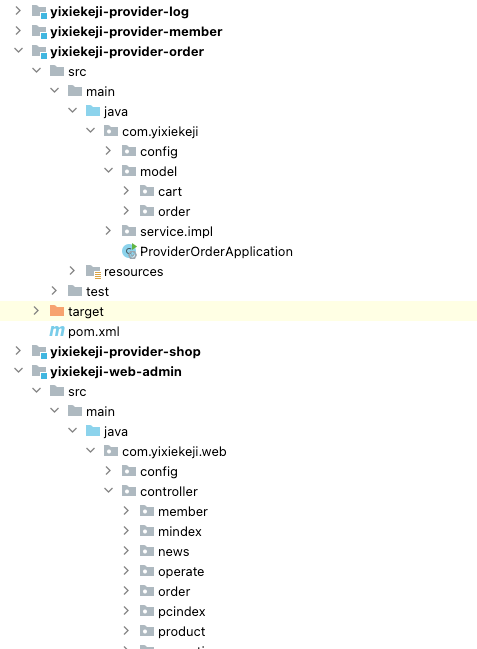The height and width of the screenshot is (649, 477).
Task: Click the Maven pom.xml file icon
Action: coord(57,331)
